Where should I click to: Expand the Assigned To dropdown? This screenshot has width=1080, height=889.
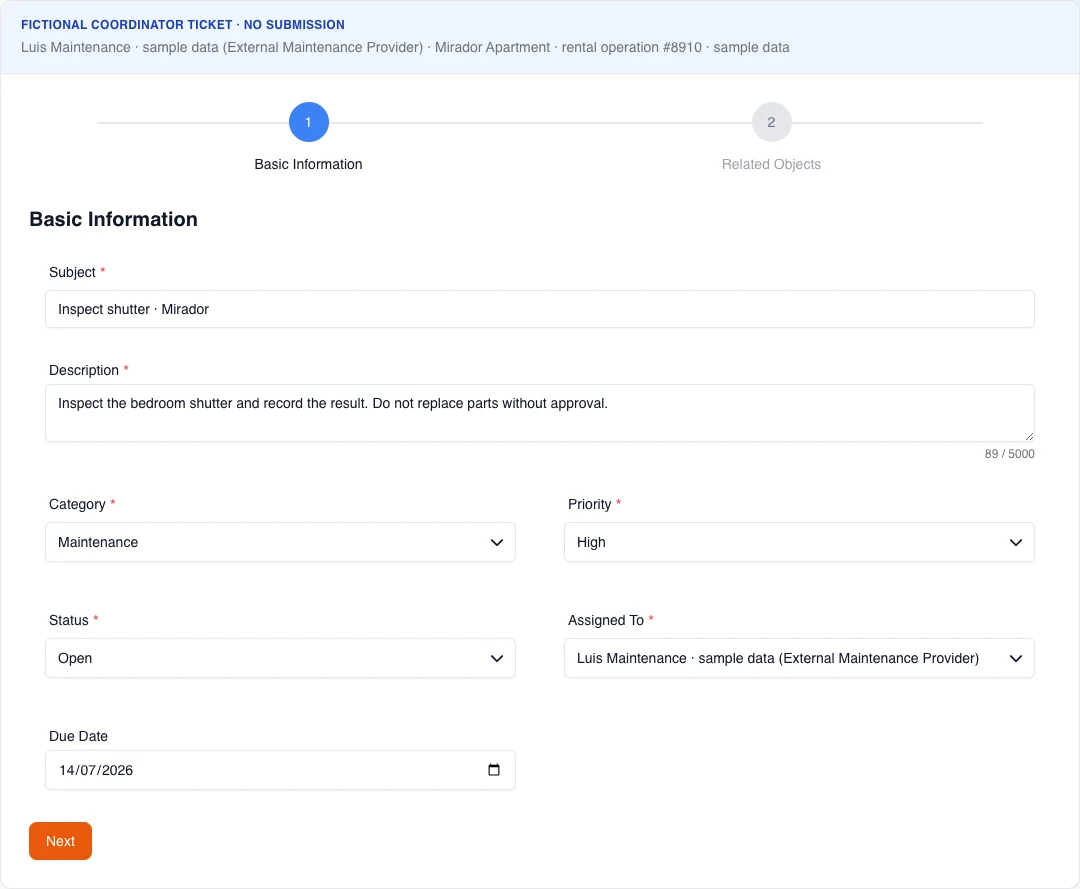(x=799, y=658)
